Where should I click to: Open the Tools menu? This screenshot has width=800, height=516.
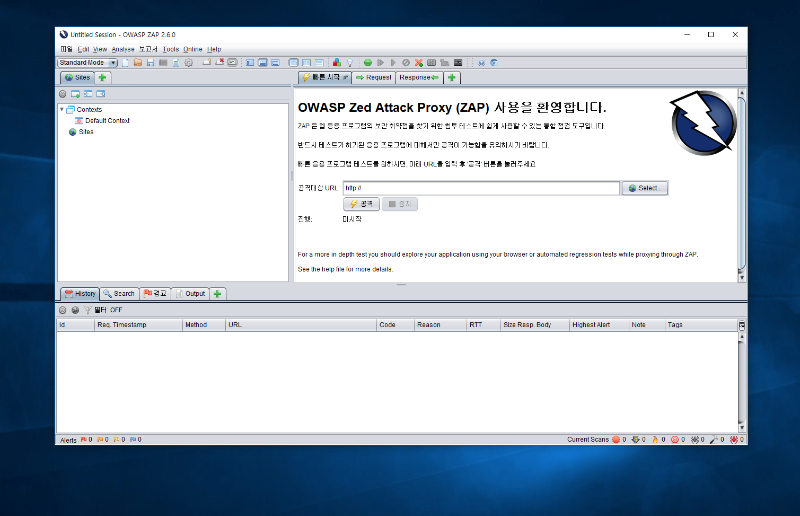coord(171,49)
